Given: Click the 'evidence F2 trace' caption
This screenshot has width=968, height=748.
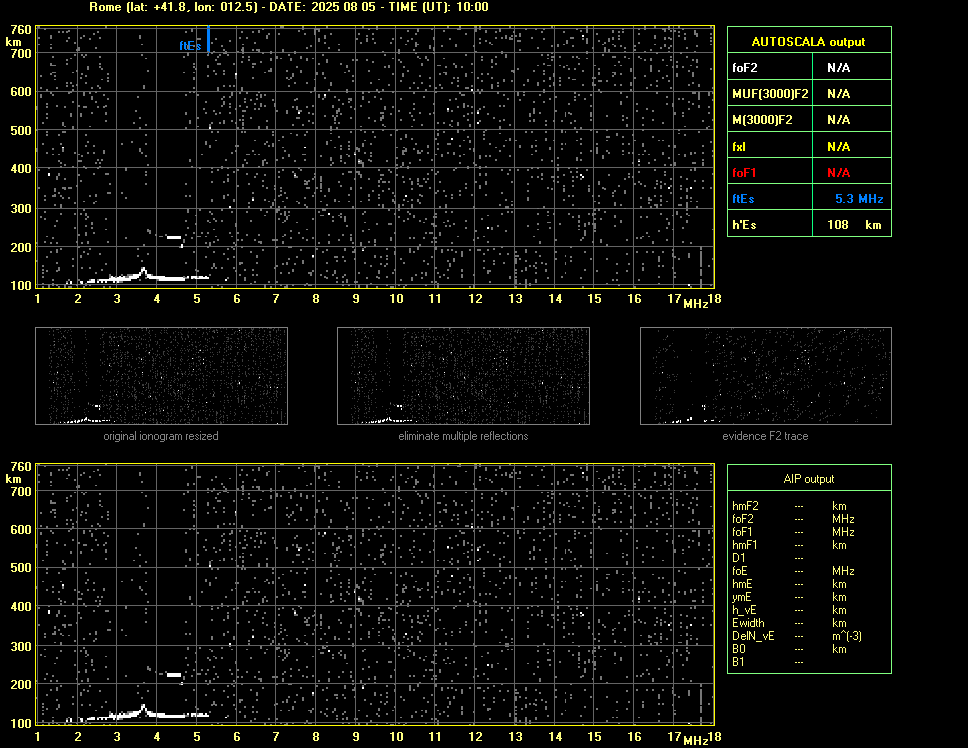Looking at the screenshot, I should point(765,436).
